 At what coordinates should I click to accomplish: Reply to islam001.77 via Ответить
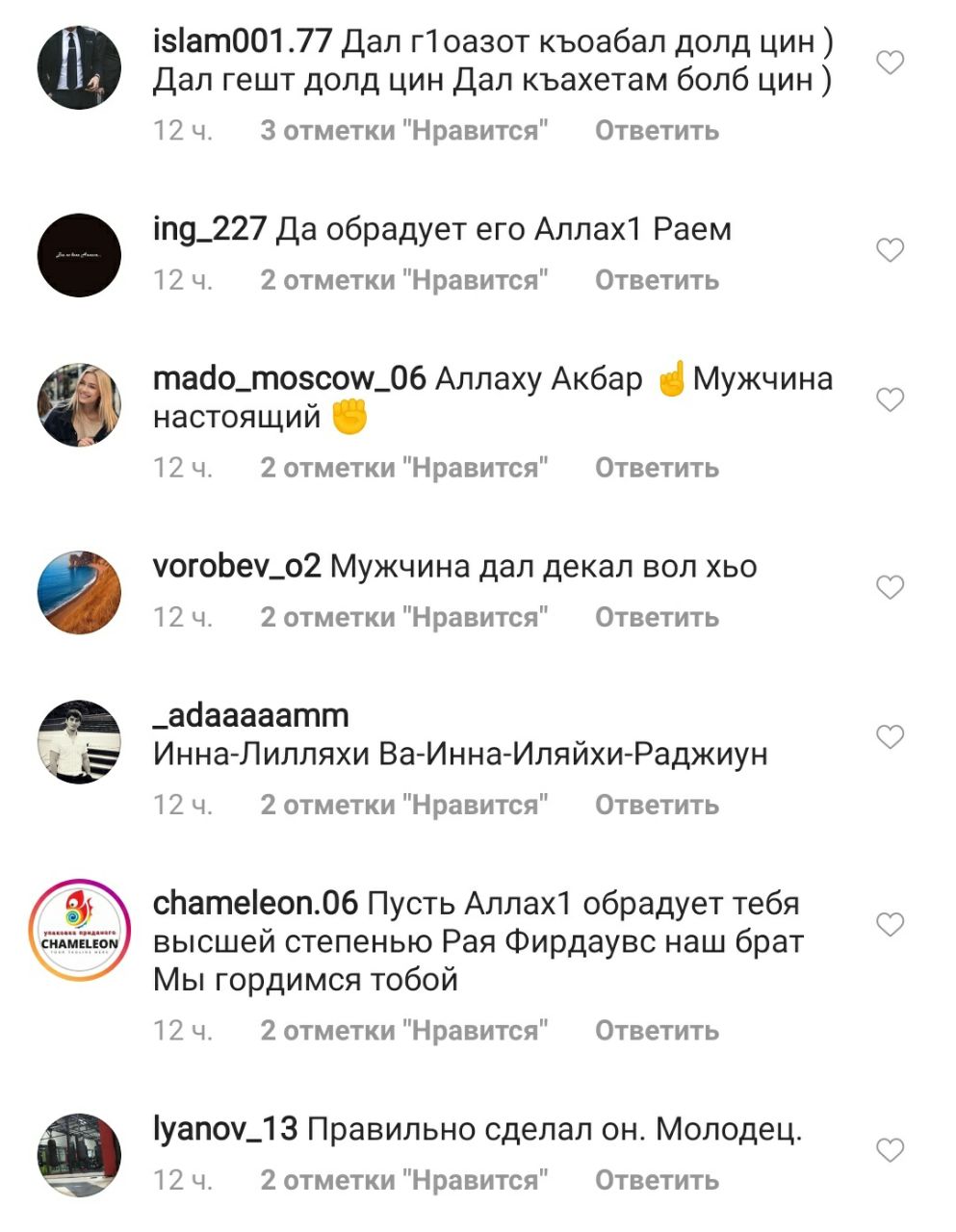point(657,131)
